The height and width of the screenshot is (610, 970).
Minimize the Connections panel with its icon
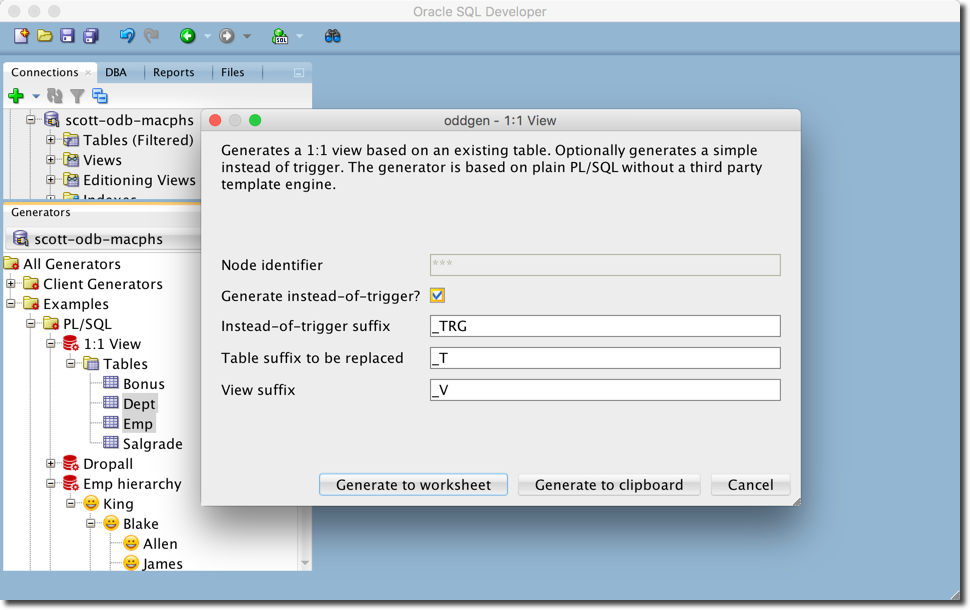(x=299, y=73)
